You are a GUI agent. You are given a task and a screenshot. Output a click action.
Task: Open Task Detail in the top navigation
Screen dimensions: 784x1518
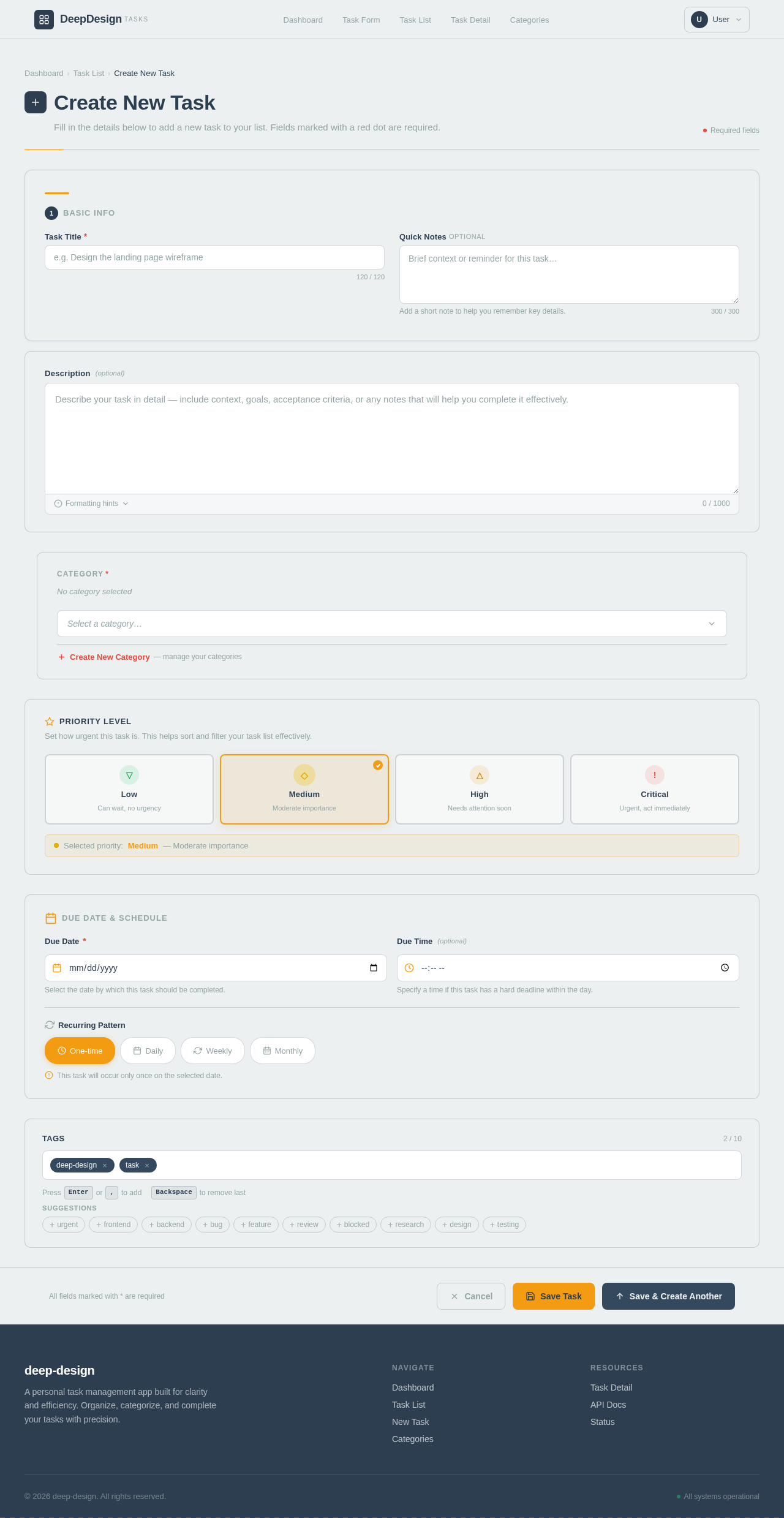[470, 20]
